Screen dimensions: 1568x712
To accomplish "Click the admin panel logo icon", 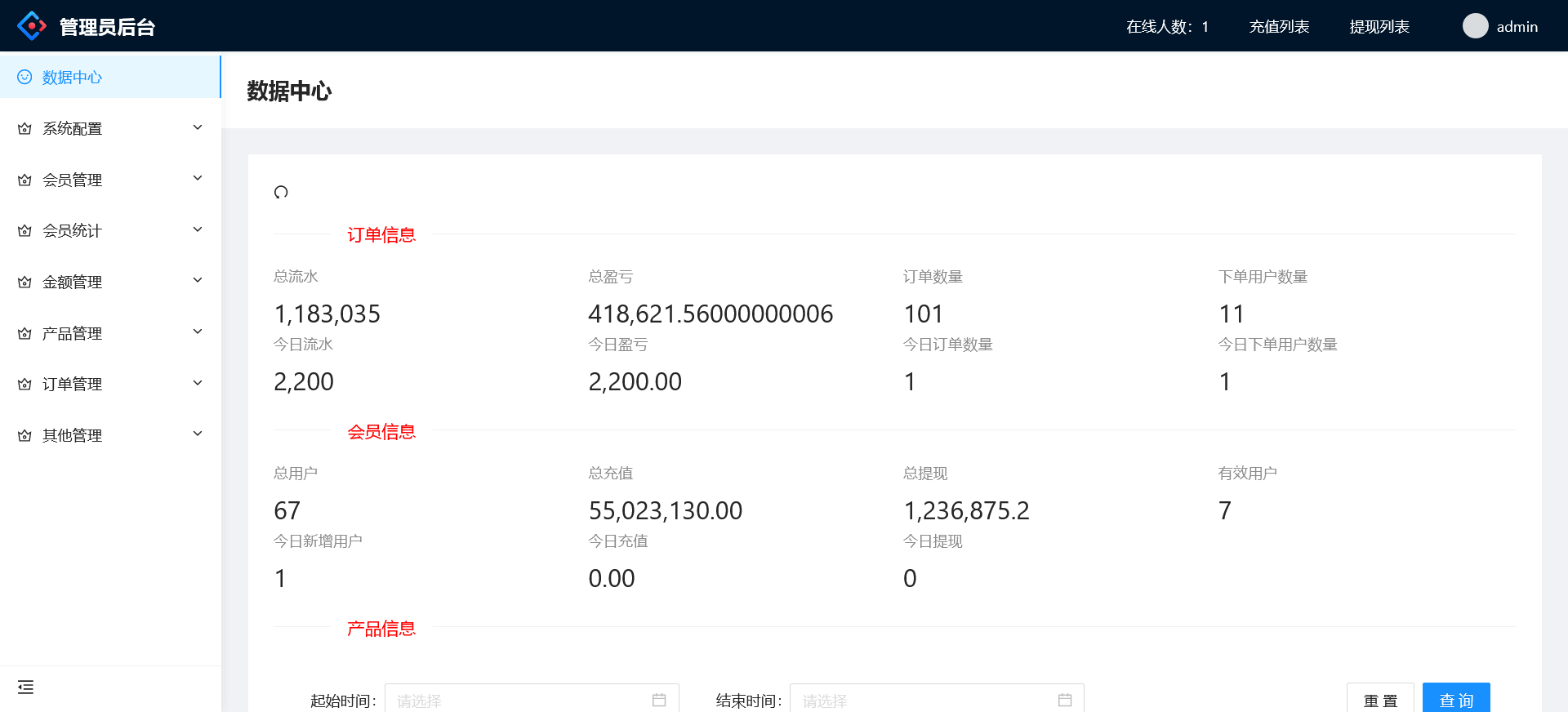I will click(32, 26).
